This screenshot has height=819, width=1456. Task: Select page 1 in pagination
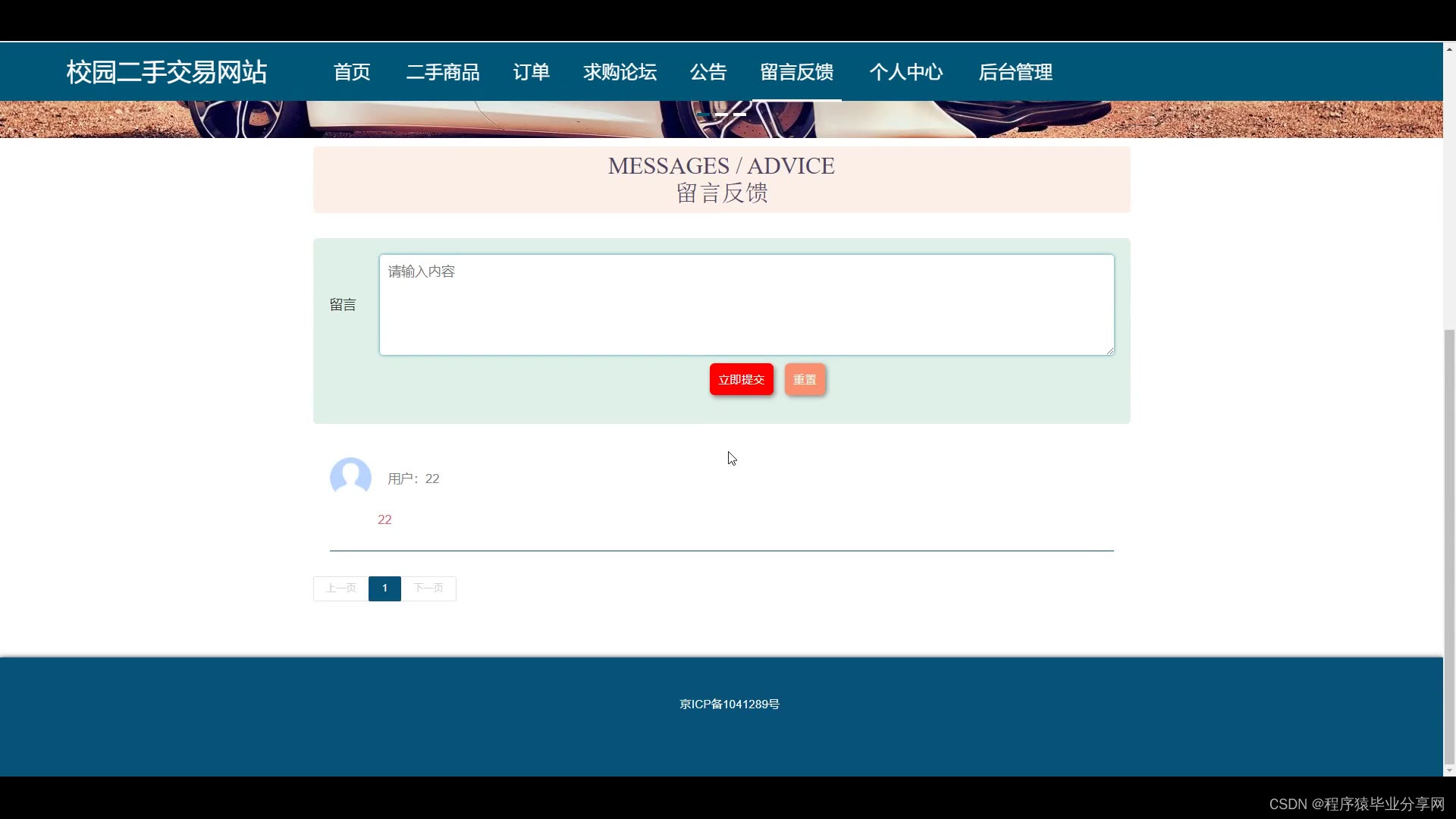click(x=384, y=588)
